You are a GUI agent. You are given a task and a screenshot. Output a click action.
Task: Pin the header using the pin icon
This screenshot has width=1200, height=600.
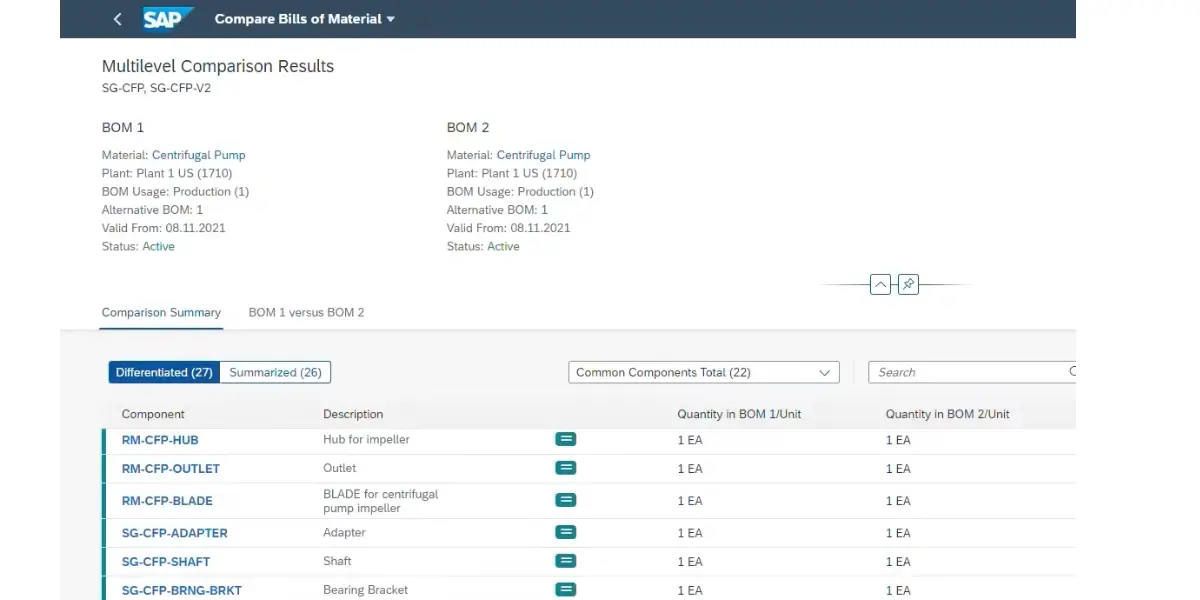908,285
